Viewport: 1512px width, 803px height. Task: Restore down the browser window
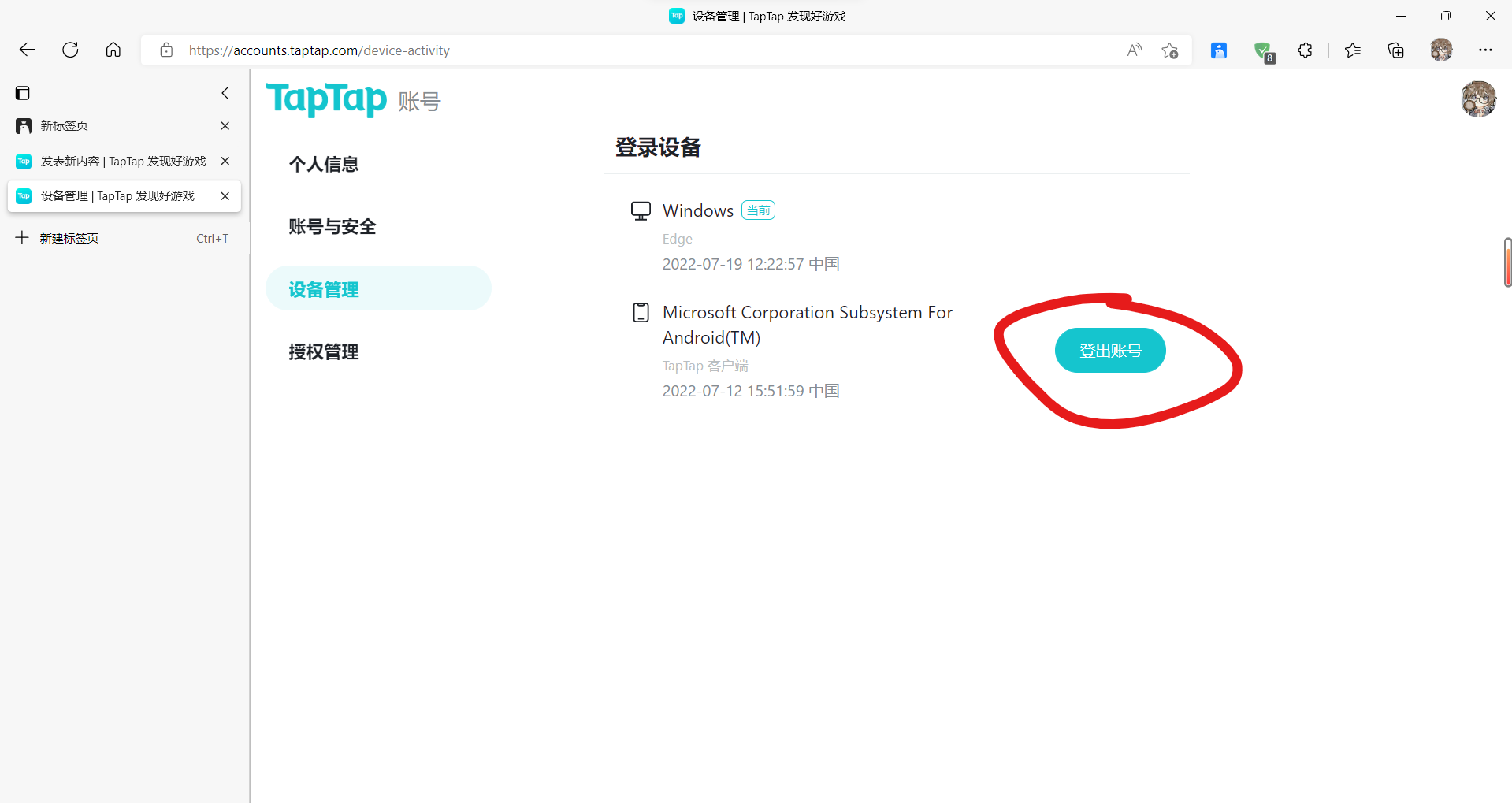pyautogui.click(x=1446, y=16)
